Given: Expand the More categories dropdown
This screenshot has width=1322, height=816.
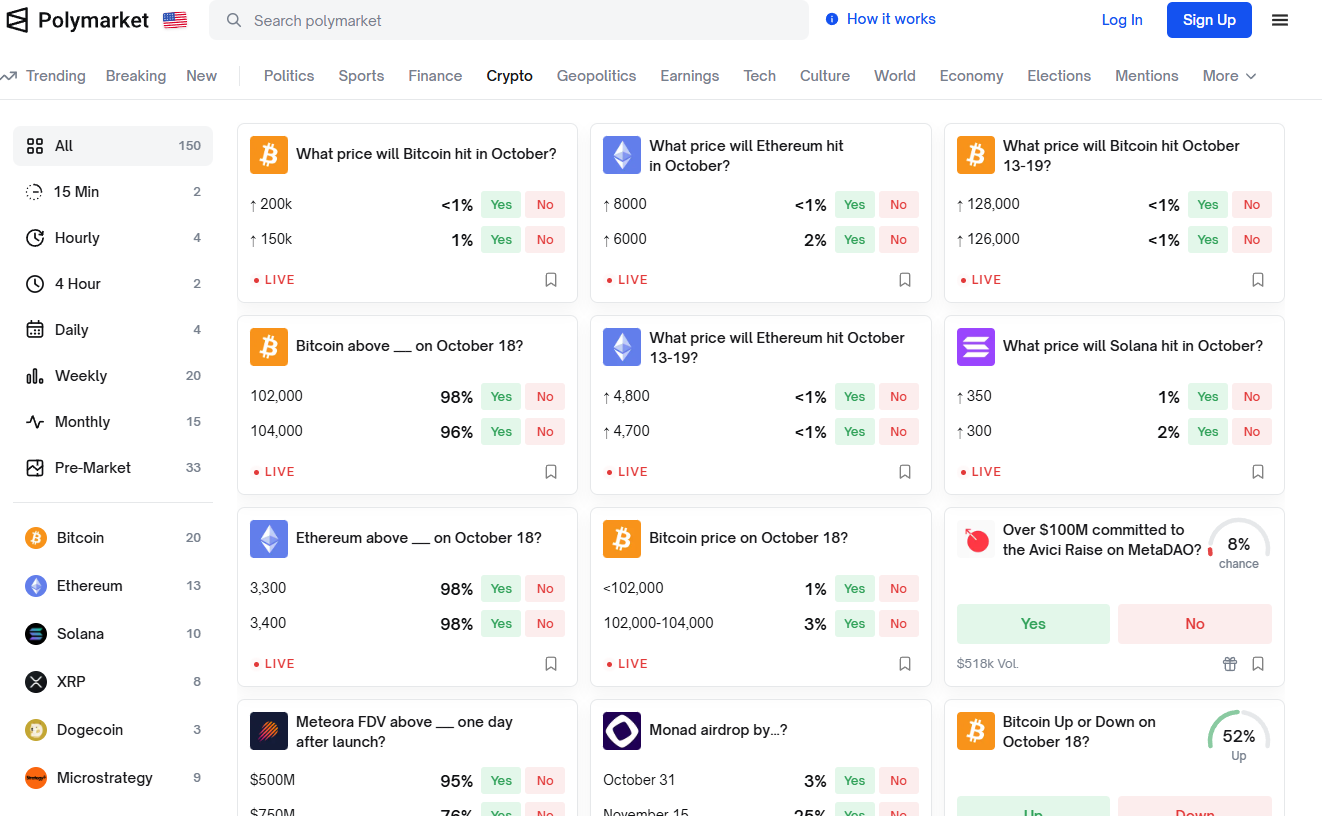Looking at the screenshot, I should pyautogui.click(x=1229, y=76).
